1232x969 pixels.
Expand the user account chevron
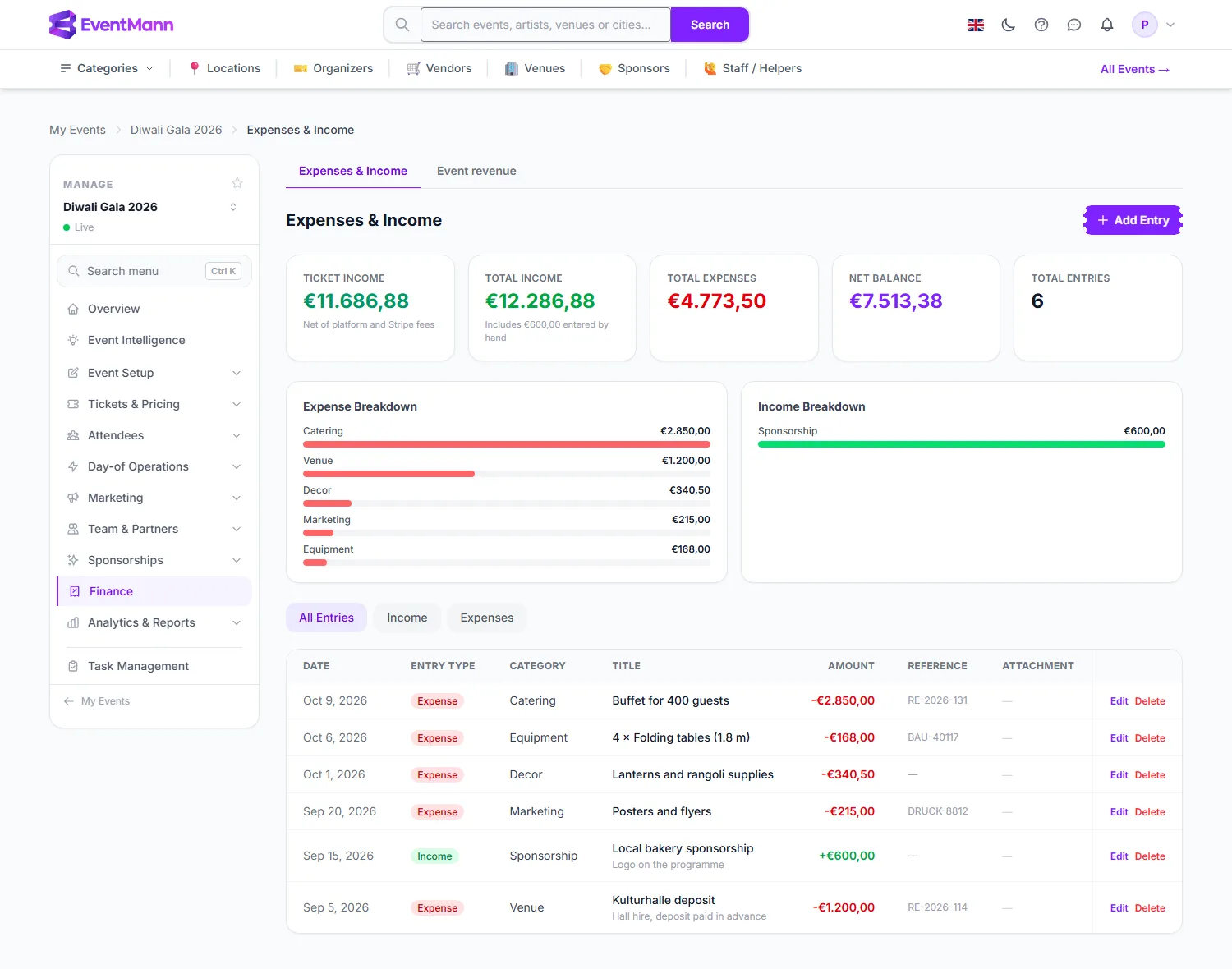tap(1170, 25)
